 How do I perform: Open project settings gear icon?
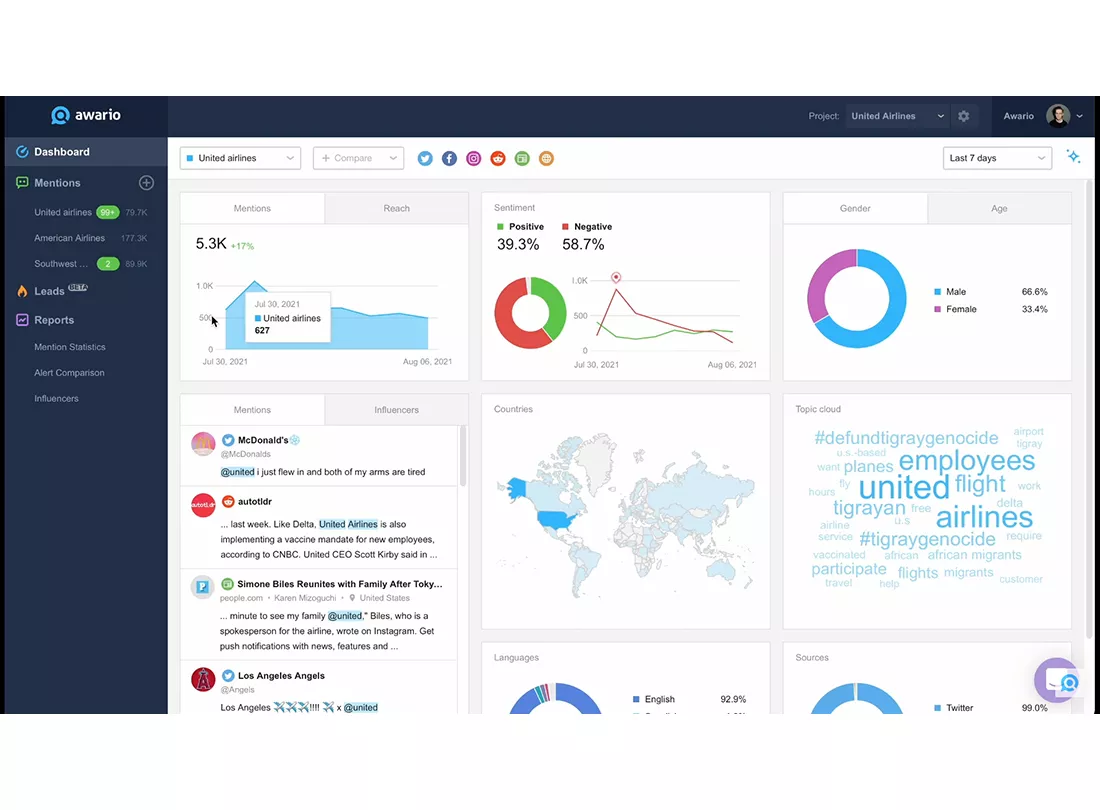(964, 116)
